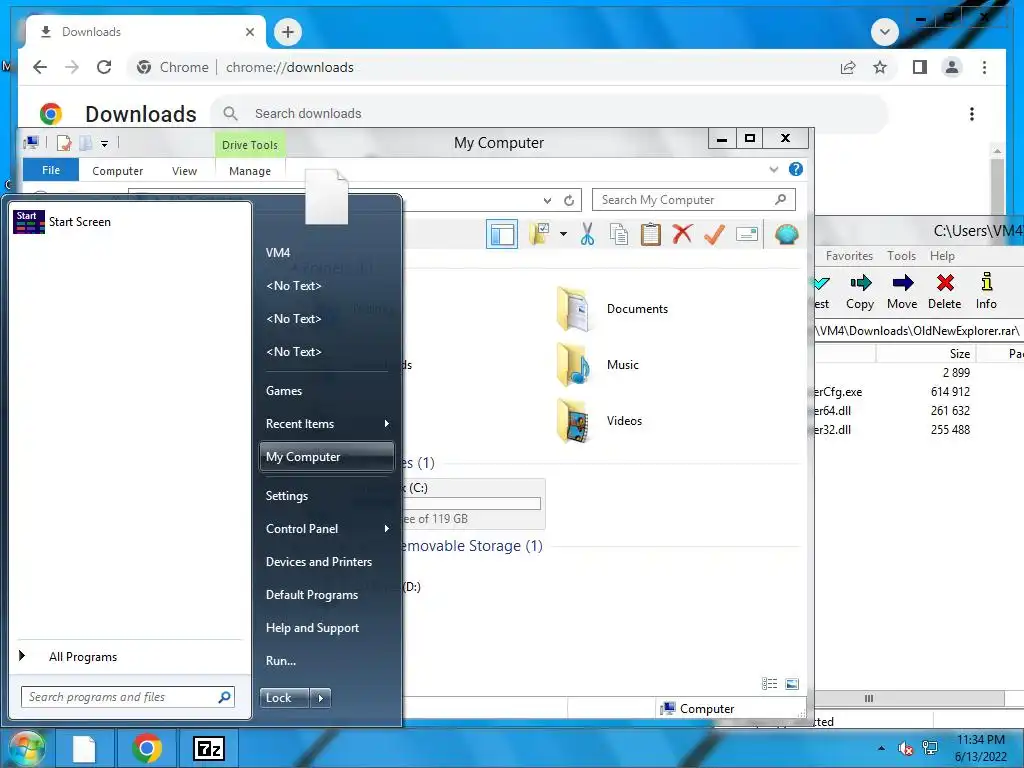Click the navigation pane toggle icon in Explorer toolbar
Image resolution: width=1024 pixels, height=768 pixels.
502,234
